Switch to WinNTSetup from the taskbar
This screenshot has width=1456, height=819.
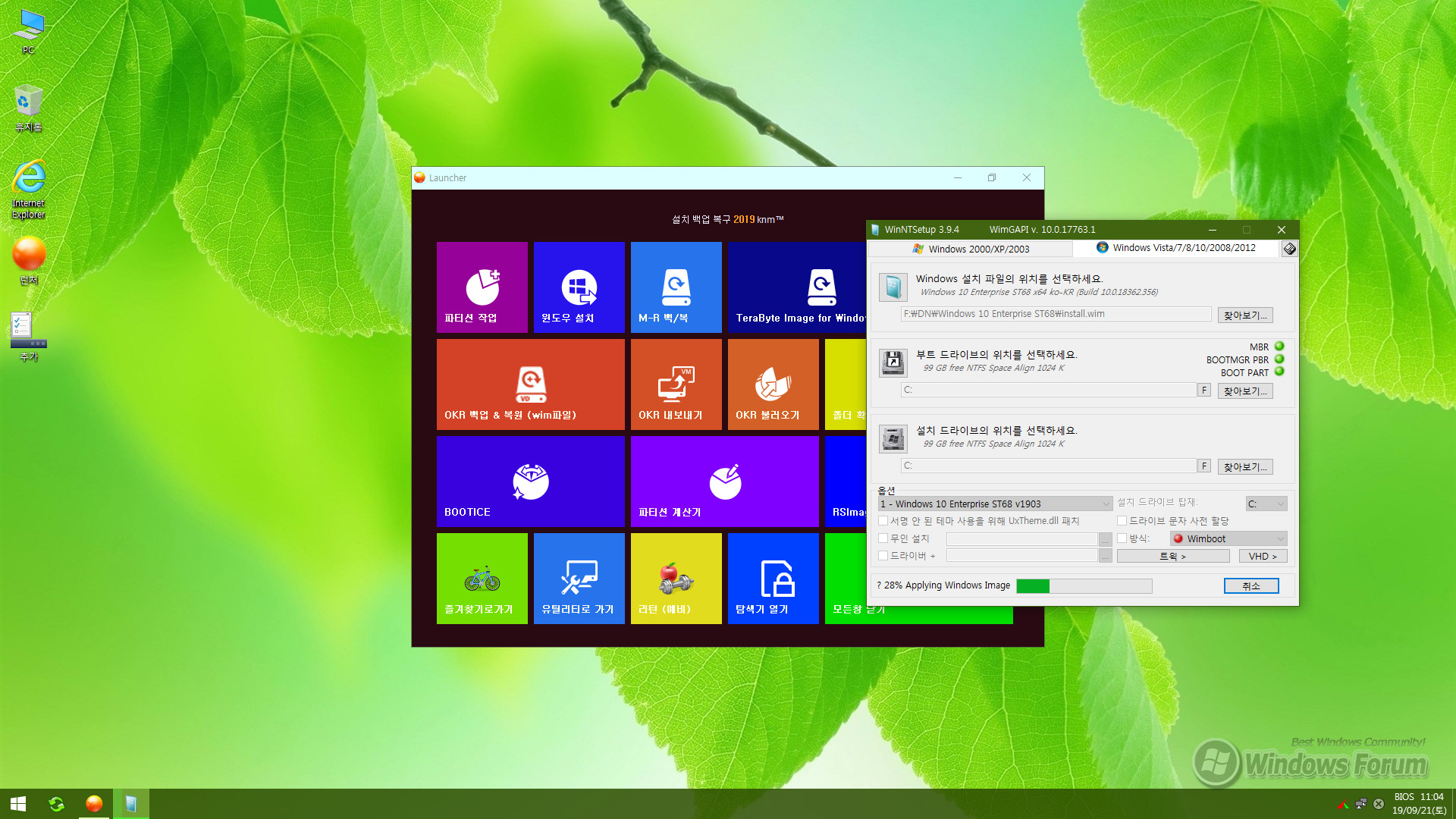point(131,804)
